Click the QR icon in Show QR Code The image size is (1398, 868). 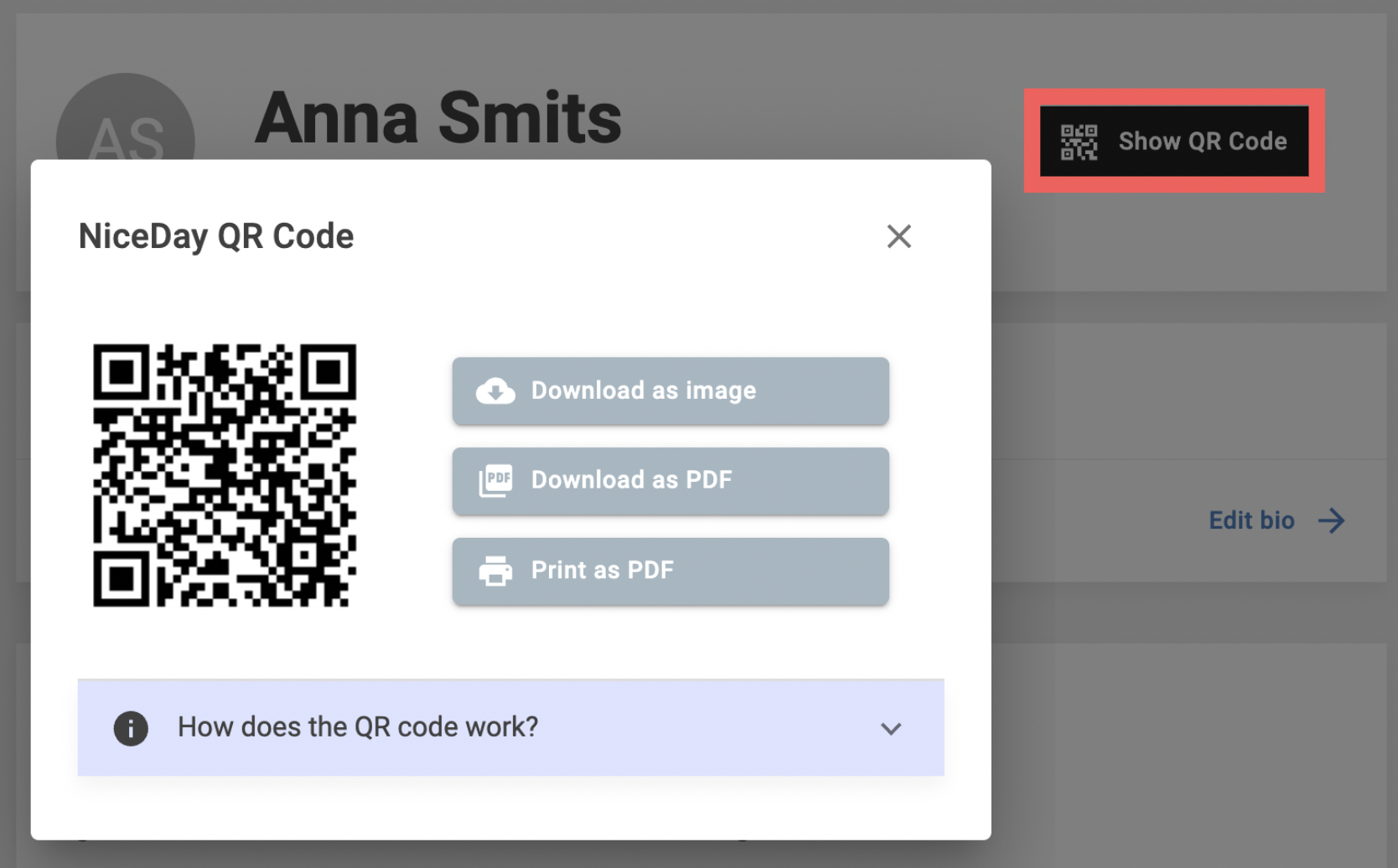[x=1079, y=142]
